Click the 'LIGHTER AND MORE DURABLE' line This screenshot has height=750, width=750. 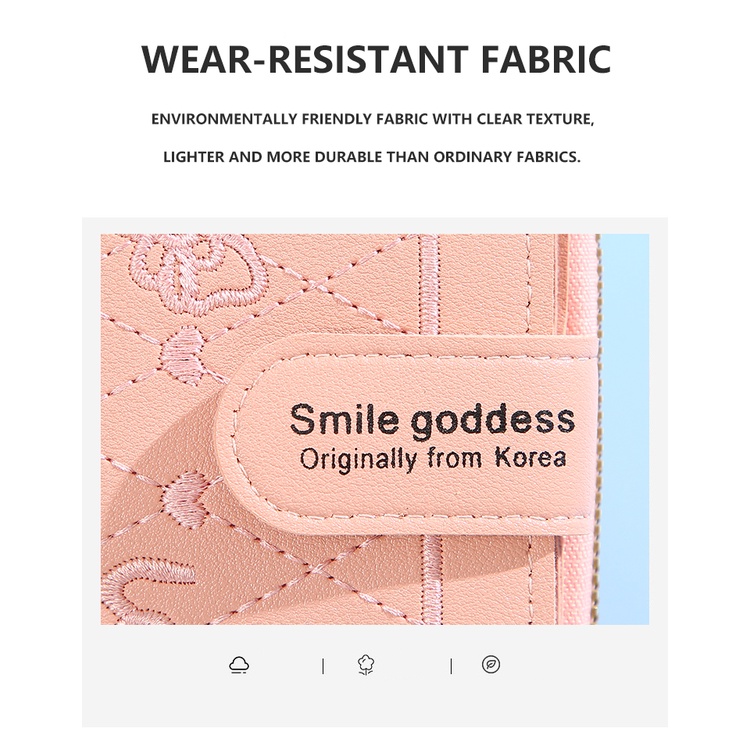372,157
